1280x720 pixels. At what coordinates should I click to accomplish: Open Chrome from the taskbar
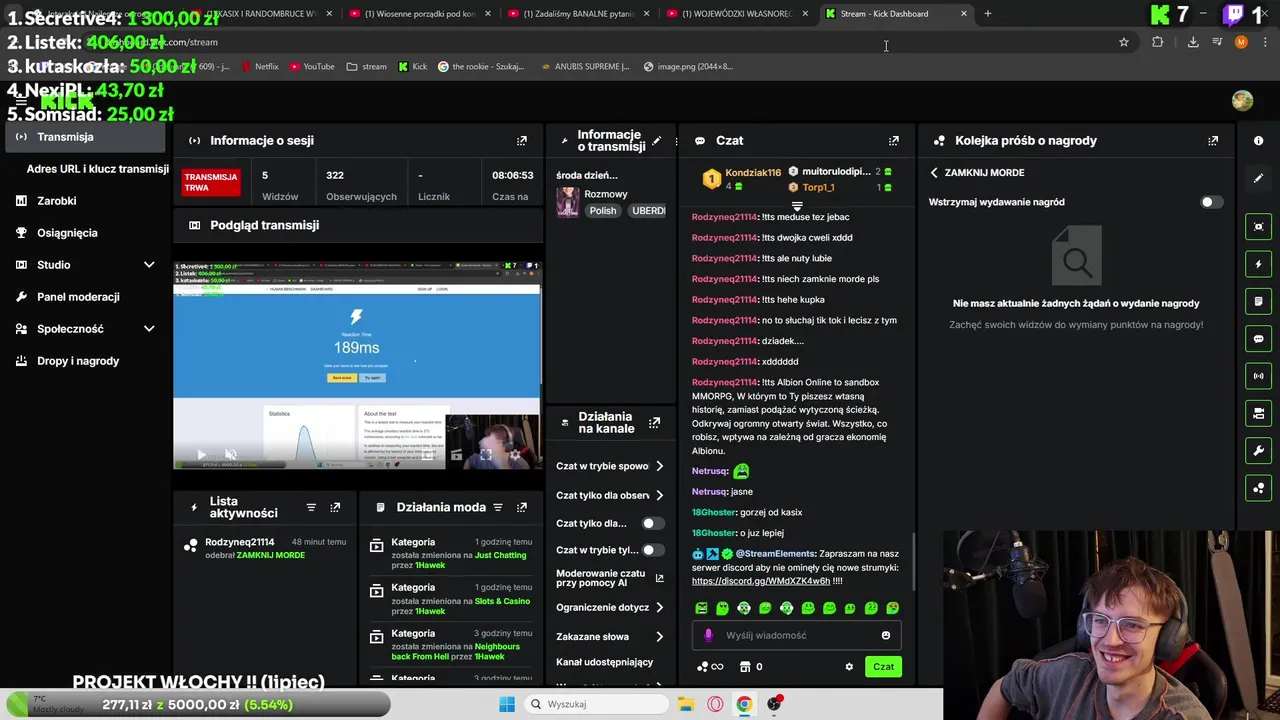click(x=744, y=704)
